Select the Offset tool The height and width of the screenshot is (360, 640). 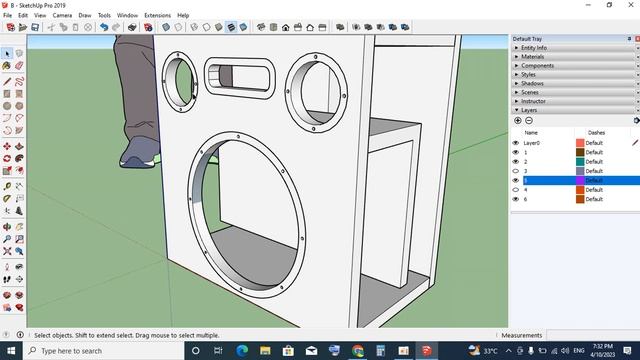[x=19, y=171]
